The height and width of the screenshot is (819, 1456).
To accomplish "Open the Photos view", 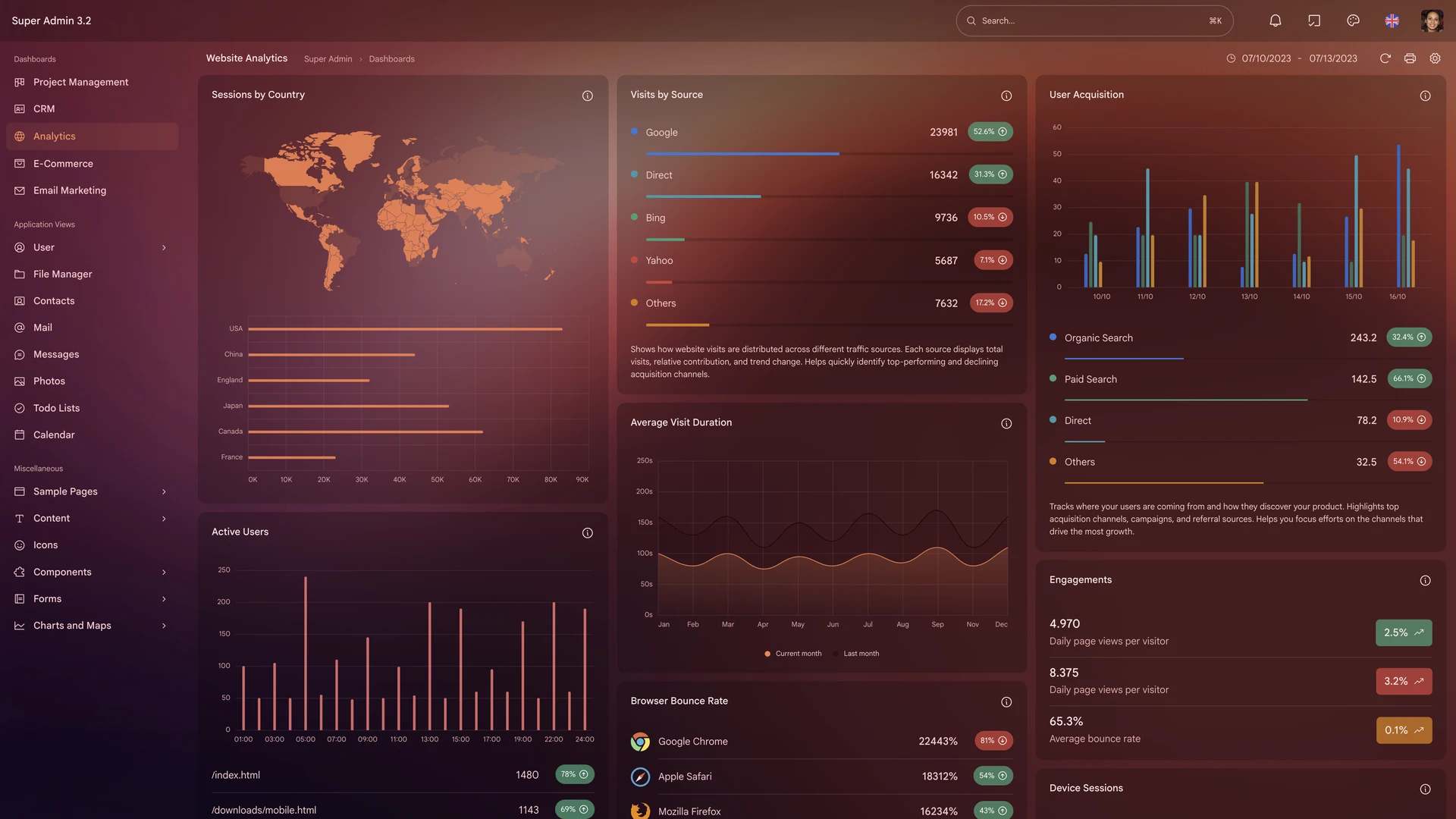I will 92,381.
